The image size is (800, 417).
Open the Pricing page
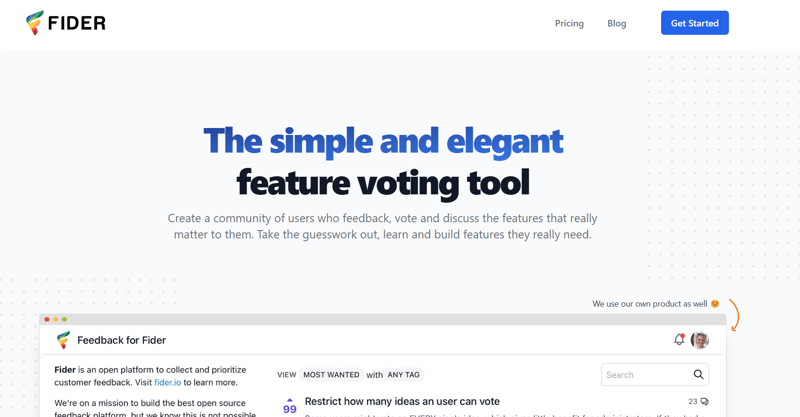click(569, 23)
